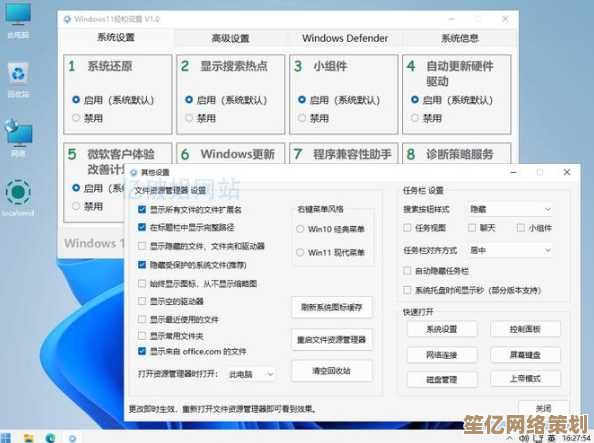594x443 pixels.
Task: Select 禁用 under 3 小组件 panel
Action: coord(302,118)
